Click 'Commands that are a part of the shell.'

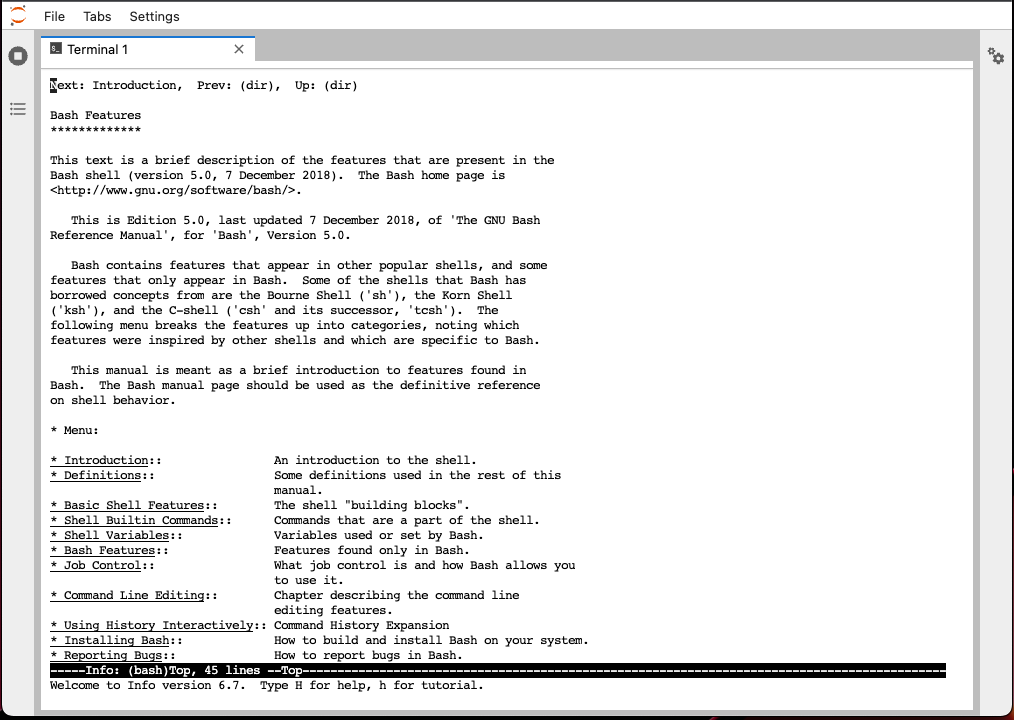pyautogui.click(x=406, y=520)
